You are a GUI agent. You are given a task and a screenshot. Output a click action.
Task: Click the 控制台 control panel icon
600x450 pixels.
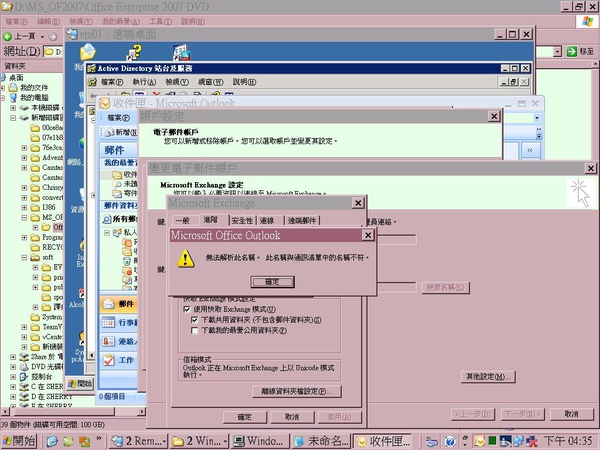click(24, 377)
